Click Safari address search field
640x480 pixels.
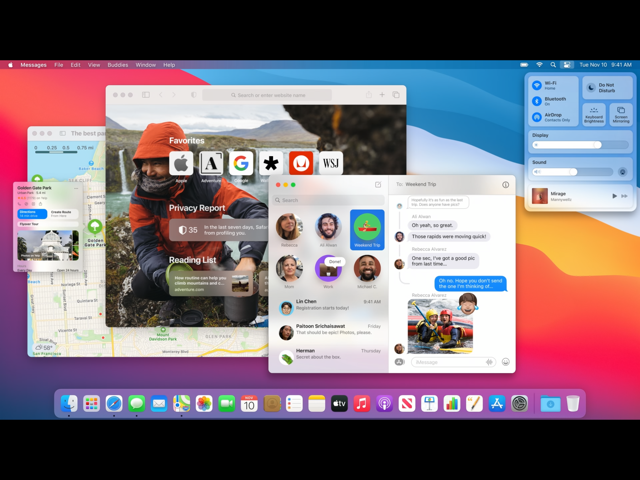tap(267, 95)
